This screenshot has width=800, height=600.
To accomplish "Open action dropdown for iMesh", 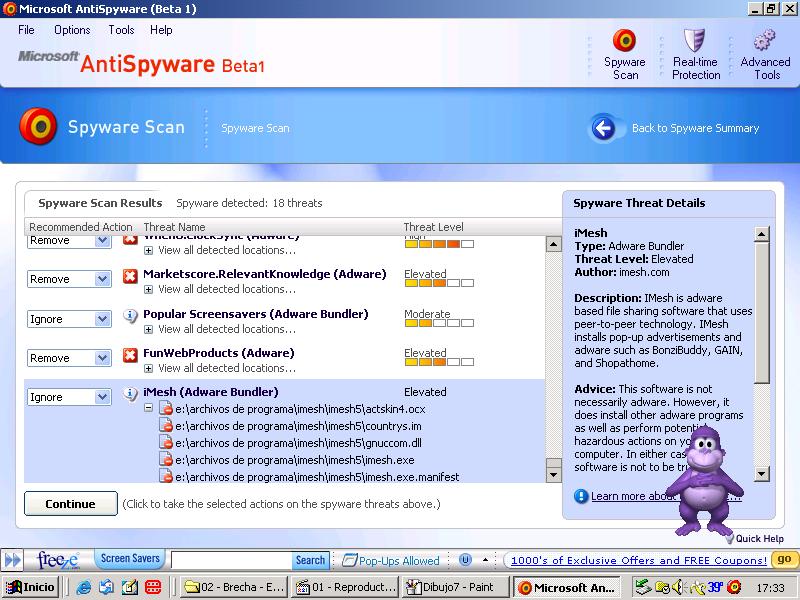I will tap(103, 397).
